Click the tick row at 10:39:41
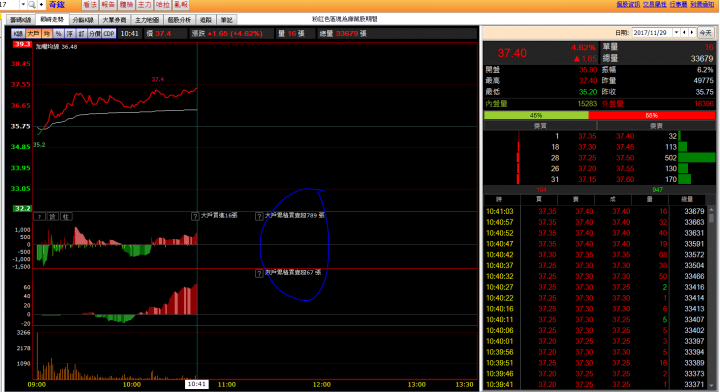The width and height of the screenshot is (720, 392). click(x=596, y=385)
